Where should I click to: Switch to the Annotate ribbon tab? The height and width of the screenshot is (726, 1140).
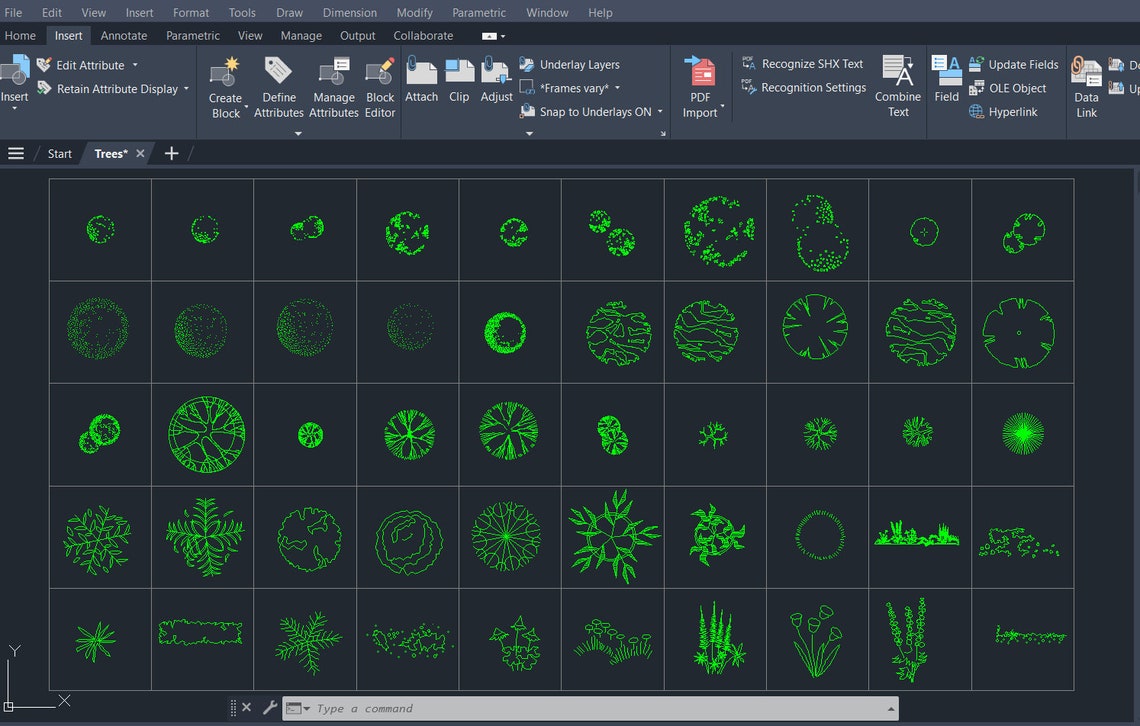[x=123, y=35]
